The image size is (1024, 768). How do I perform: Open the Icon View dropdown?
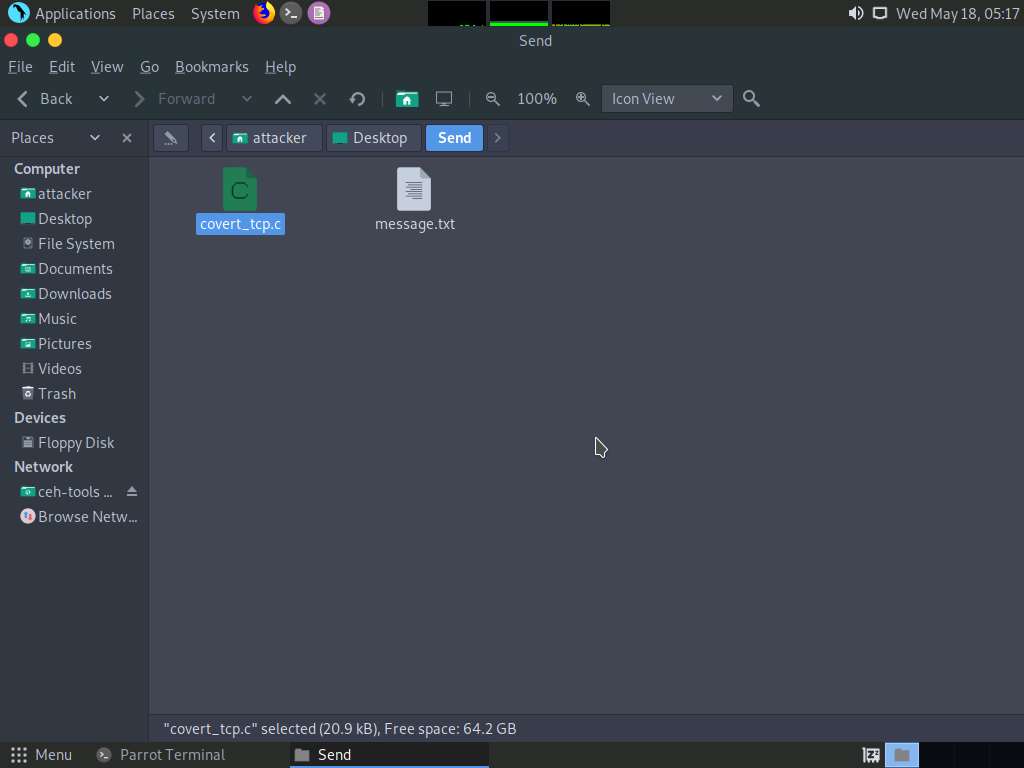pos(666,99)
